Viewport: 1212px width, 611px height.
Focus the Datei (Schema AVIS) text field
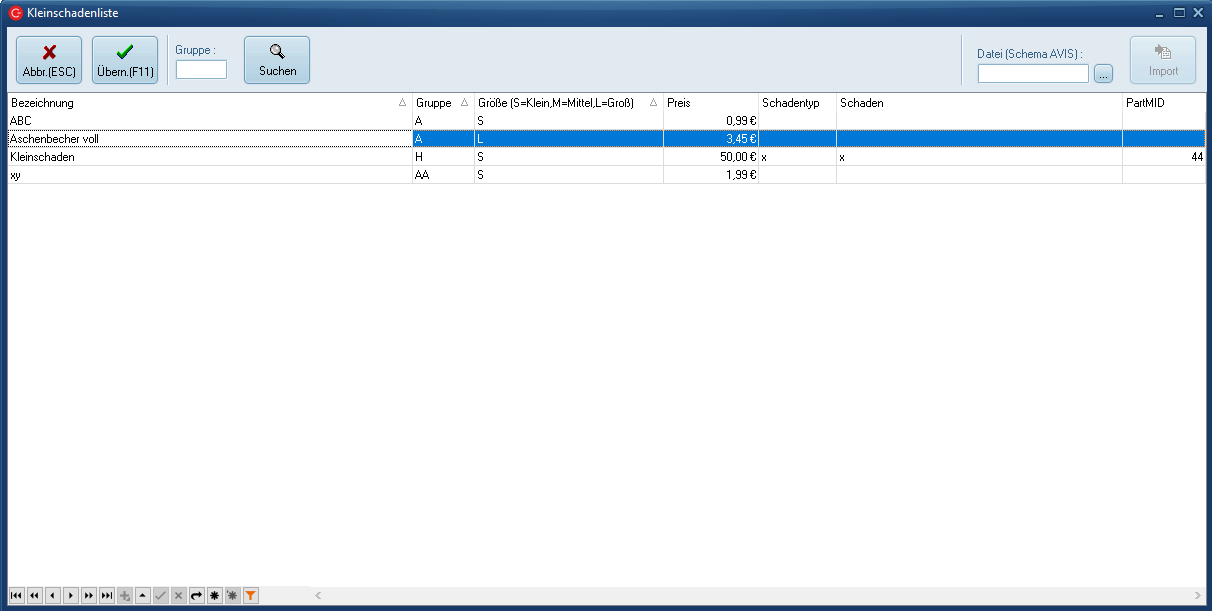[x=1032, y=73]
